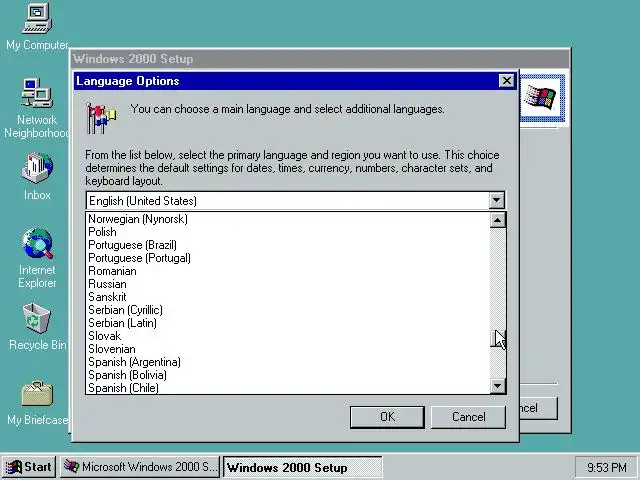The height and width of the screenshot is (480, 640).
Task: Select Portuguese (Portugal)
Action: 288,258
